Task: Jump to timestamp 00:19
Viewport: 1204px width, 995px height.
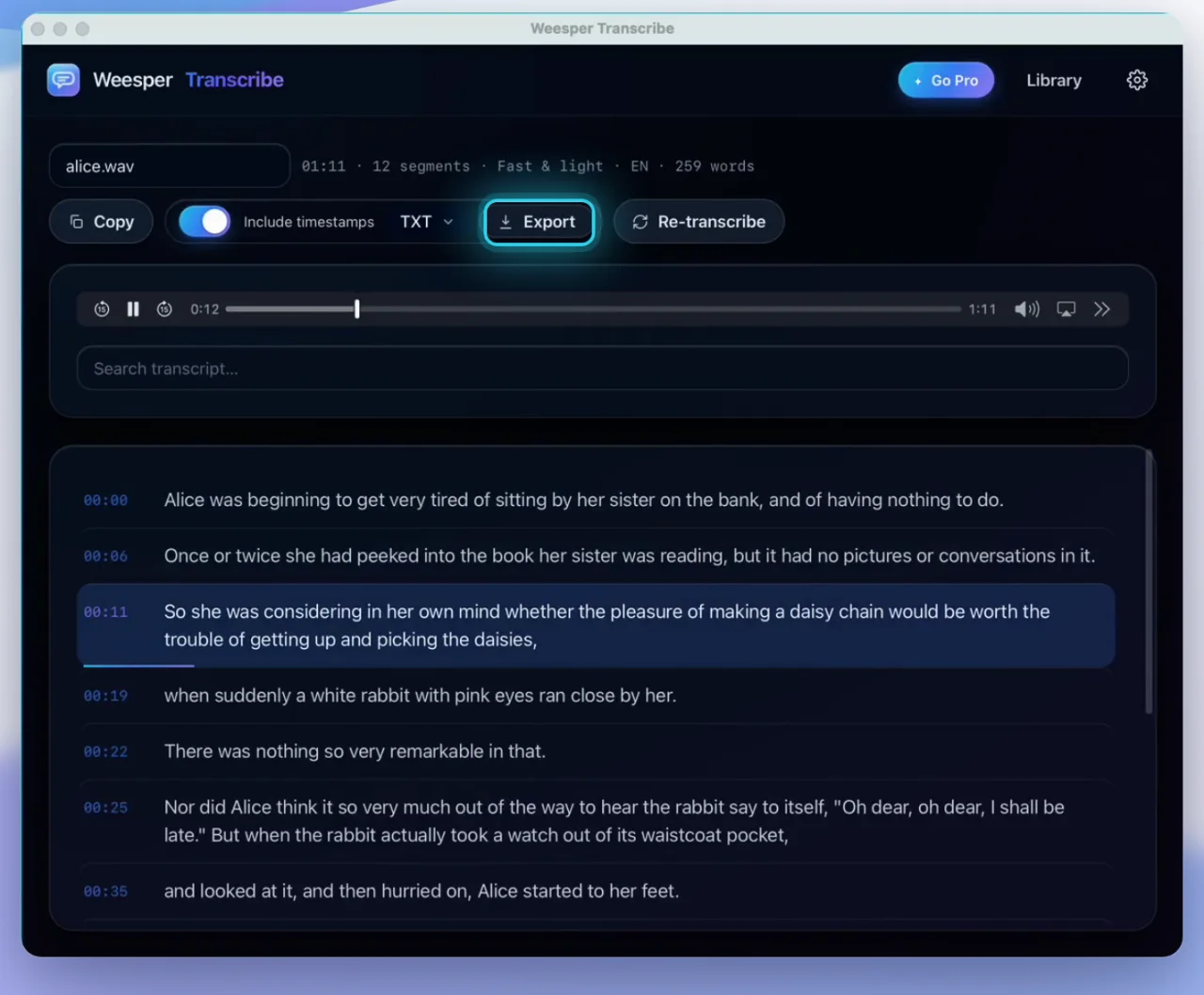Action: click(105, 696)
